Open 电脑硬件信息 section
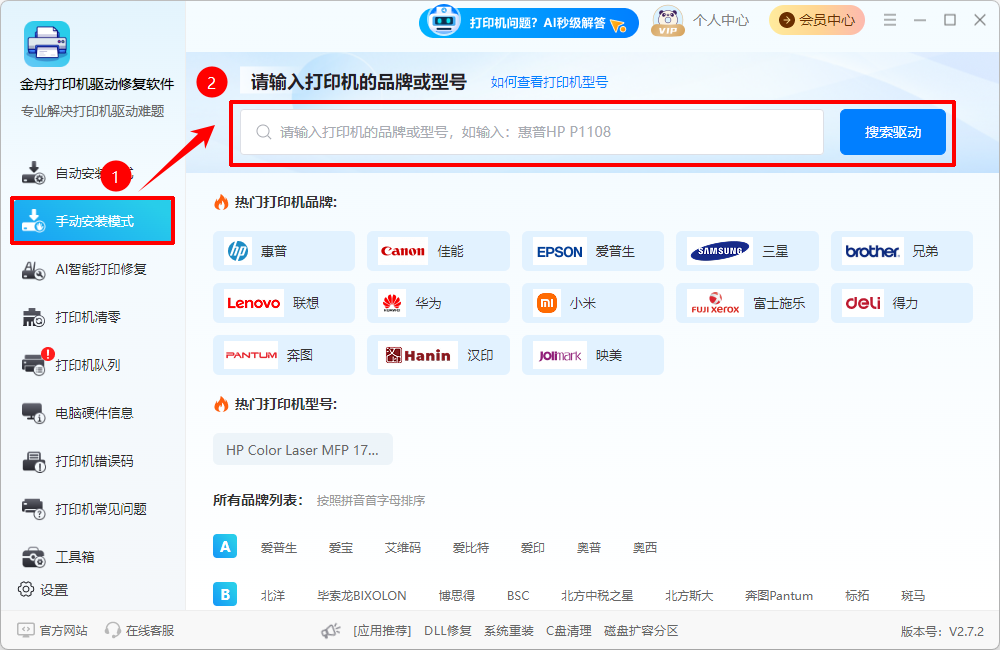Screen dimensions: 1000x650 pyautogui.click(x=92, y=413)
